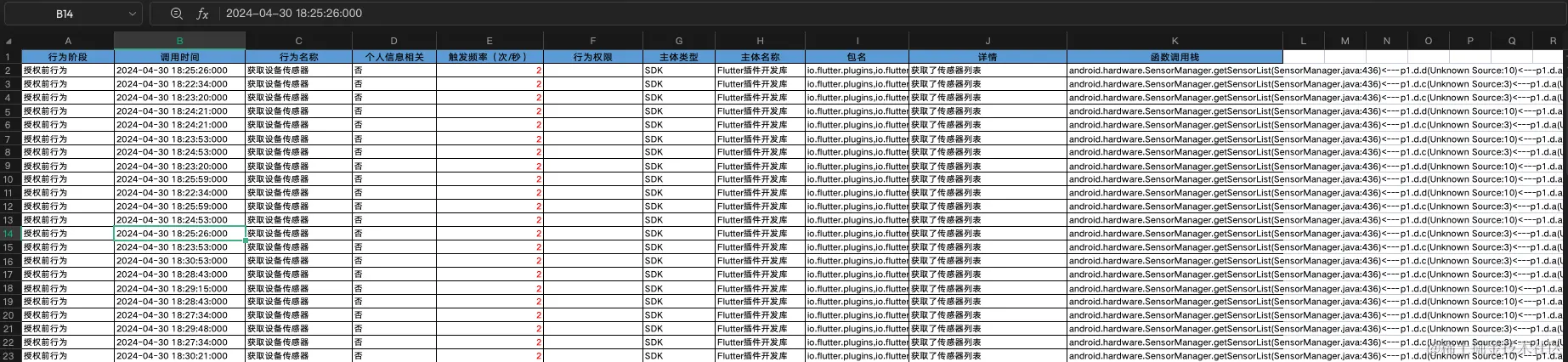
Task: Select the cell with time 18:29:48:000
Action: tap(179, 329)
